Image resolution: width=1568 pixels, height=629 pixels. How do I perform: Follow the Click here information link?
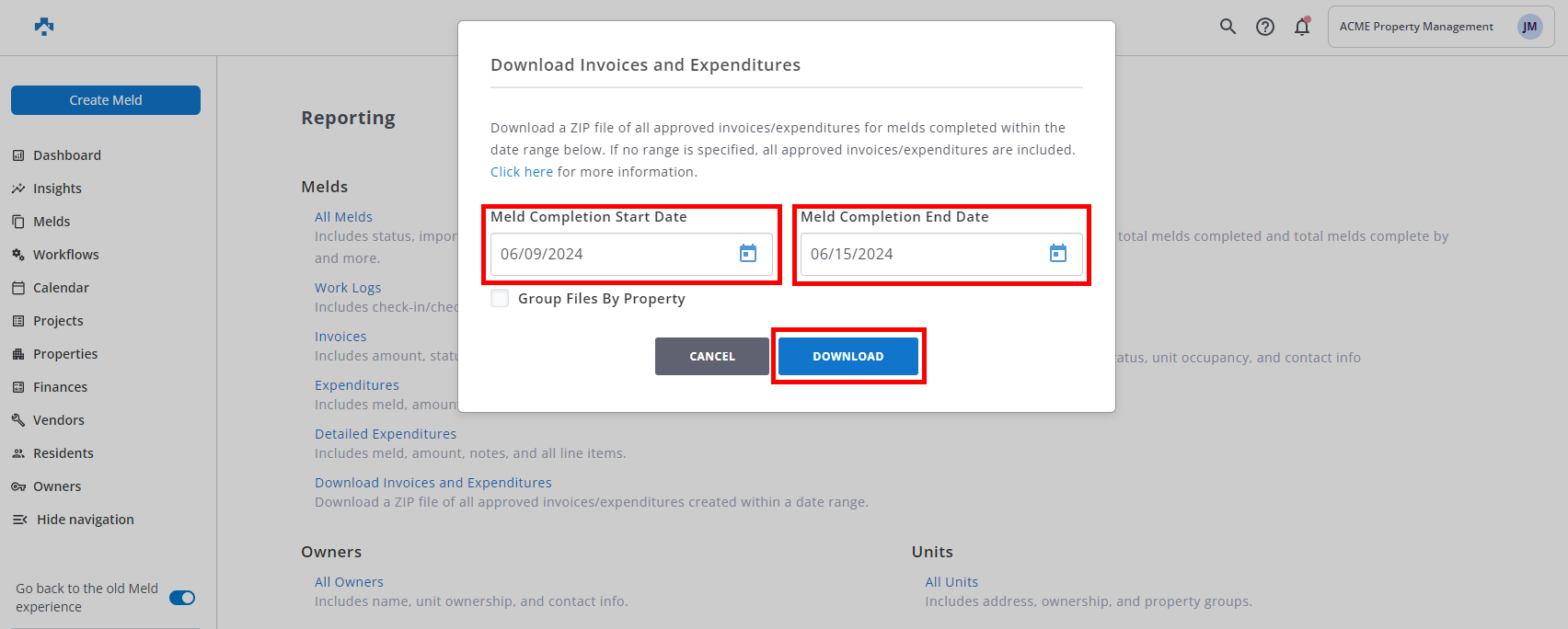click(x=522, y=172)
